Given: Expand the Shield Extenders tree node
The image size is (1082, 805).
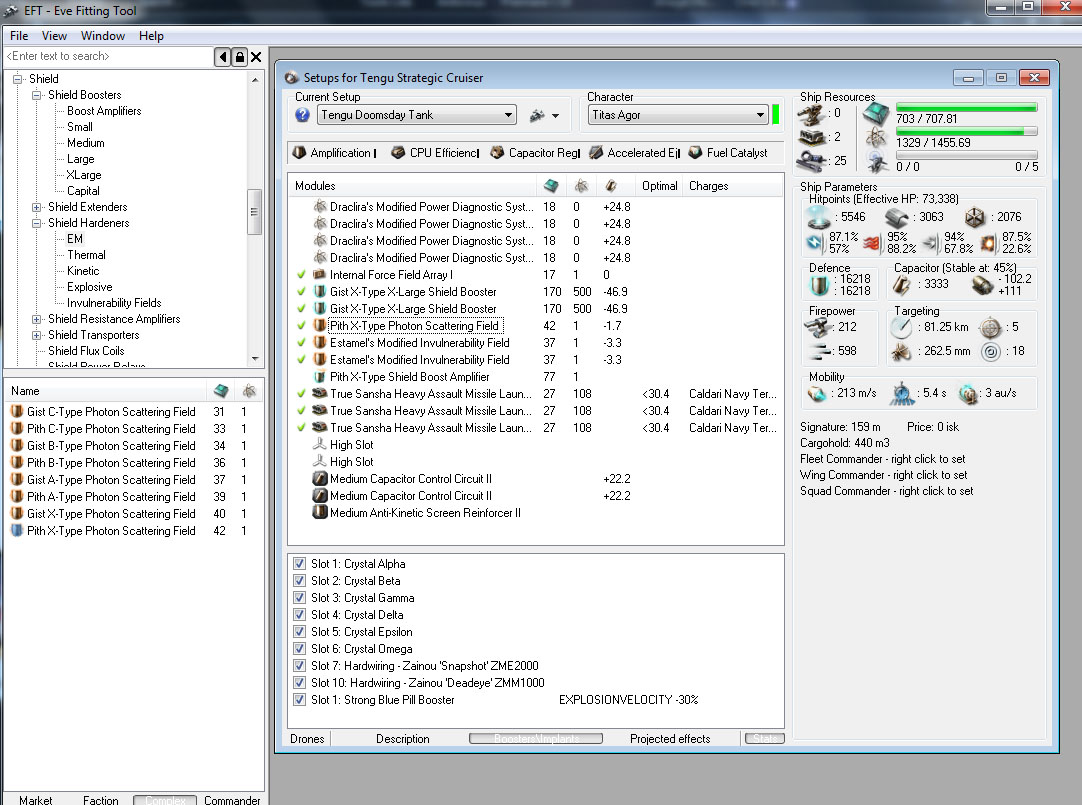Looking at the screenshot, I should pos(37,207).
